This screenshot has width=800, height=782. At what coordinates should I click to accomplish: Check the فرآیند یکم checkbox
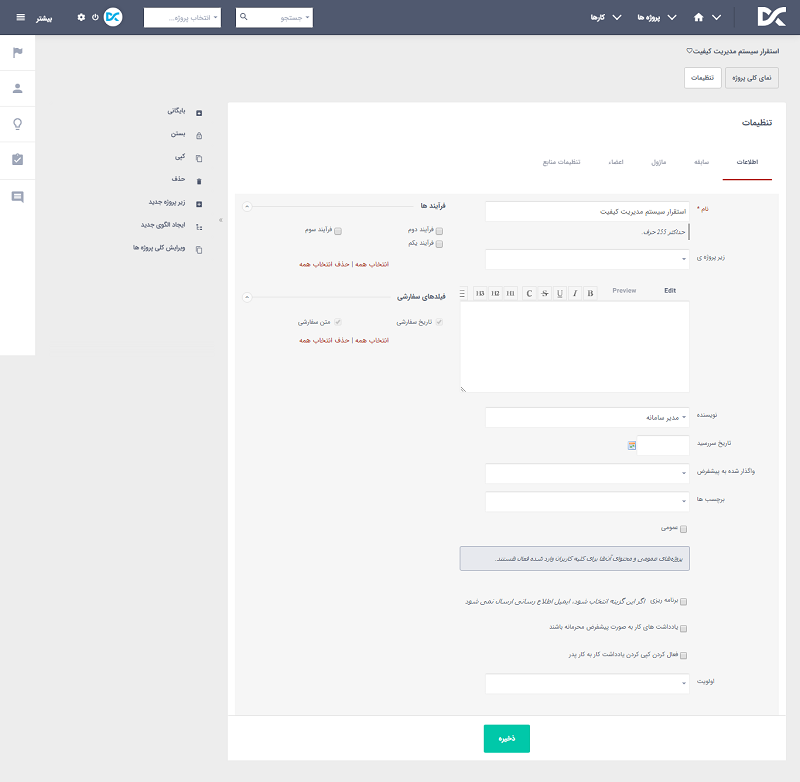439,244
